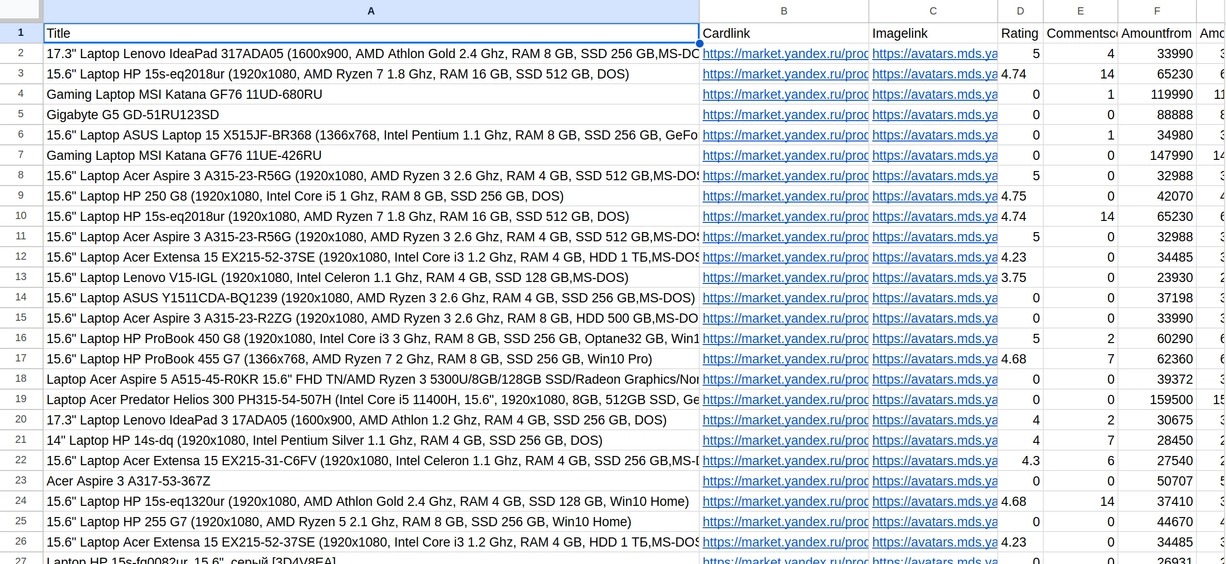Select row 14 header number
1226x564 pixels.
[21, 298]
